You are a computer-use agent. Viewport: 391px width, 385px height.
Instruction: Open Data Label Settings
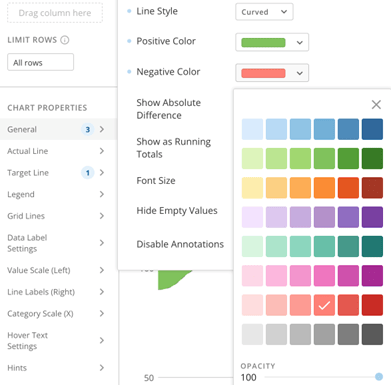pyautogui.click(x=58, y=243)
